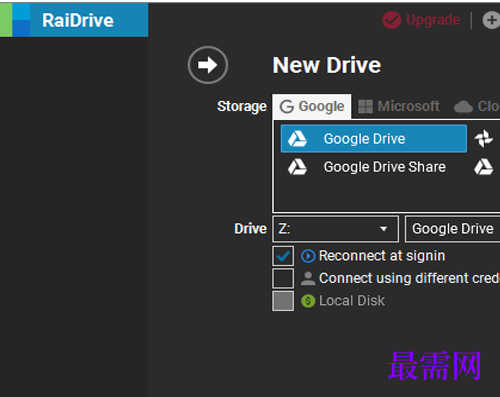Uncheck the Reconnect at signin checkbox
The width and height of the screenshot is (500, 397).
point(283,256)
